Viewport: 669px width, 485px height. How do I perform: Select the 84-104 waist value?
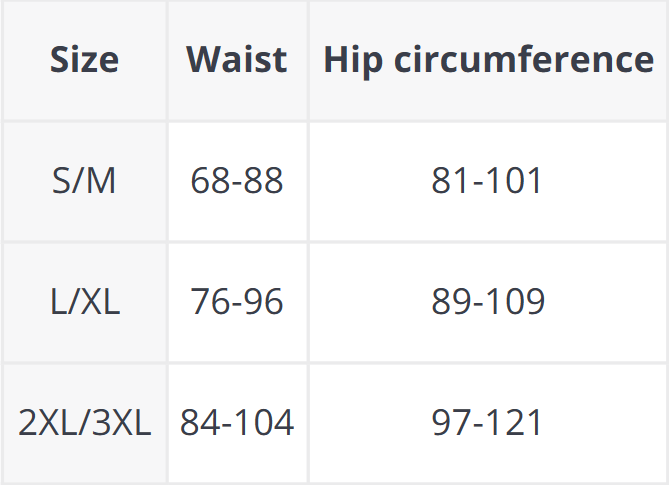coord(237,422)
